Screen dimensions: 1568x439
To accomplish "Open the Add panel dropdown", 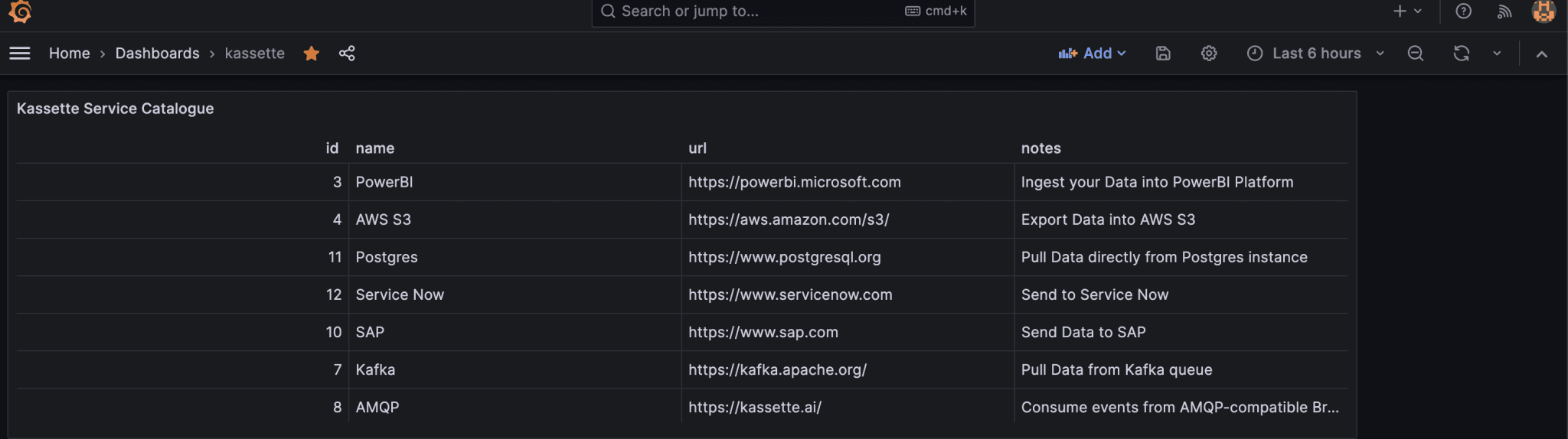I will coord(1092,54).
